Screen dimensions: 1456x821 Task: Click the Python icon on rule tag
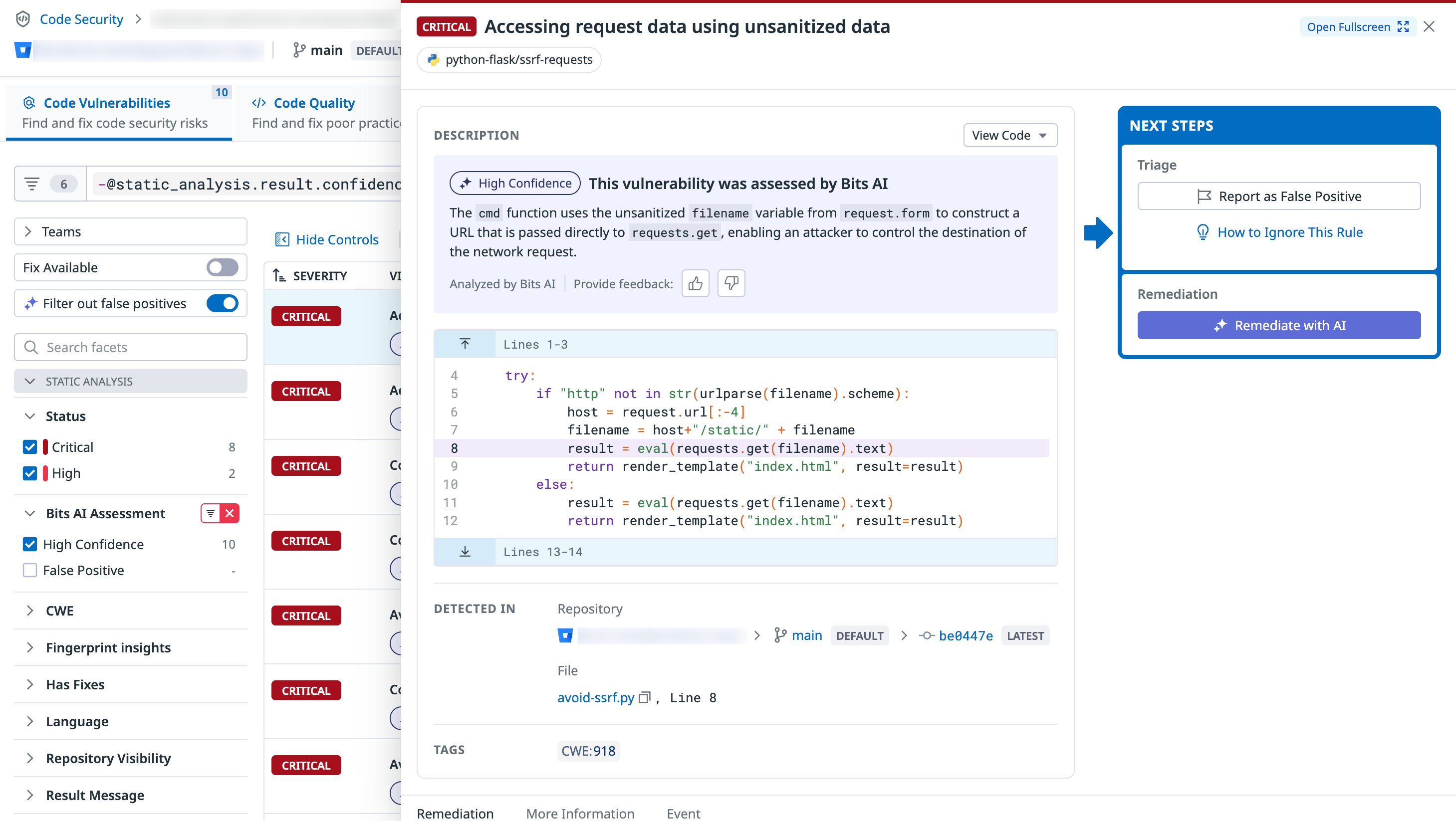pos(434,59)
